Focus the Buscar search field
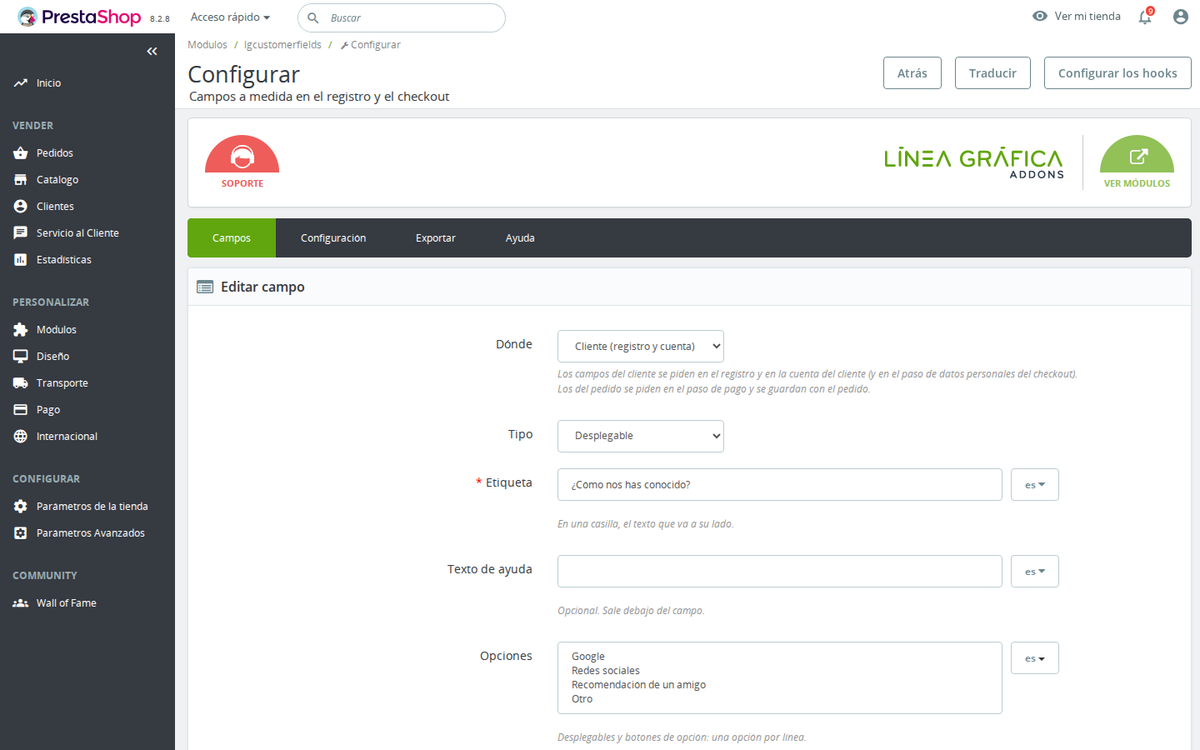Viewport: 1200px width, 750px height. pos(402,18)
